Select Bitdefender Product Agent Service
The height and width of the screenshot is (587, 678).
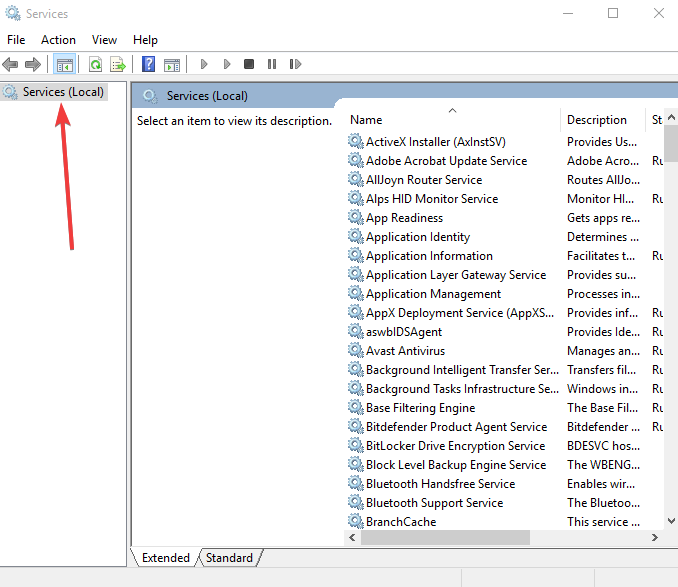[457, 427]
